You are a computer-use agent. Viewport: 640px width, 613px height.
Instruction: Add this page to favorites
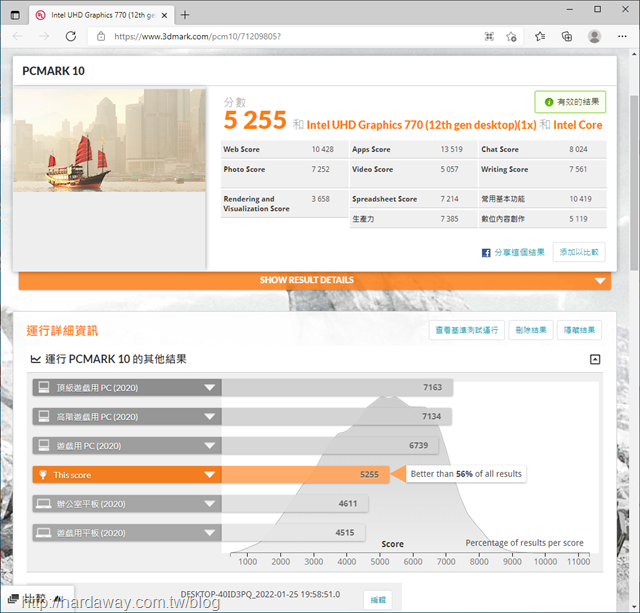[x=511, y=36]
